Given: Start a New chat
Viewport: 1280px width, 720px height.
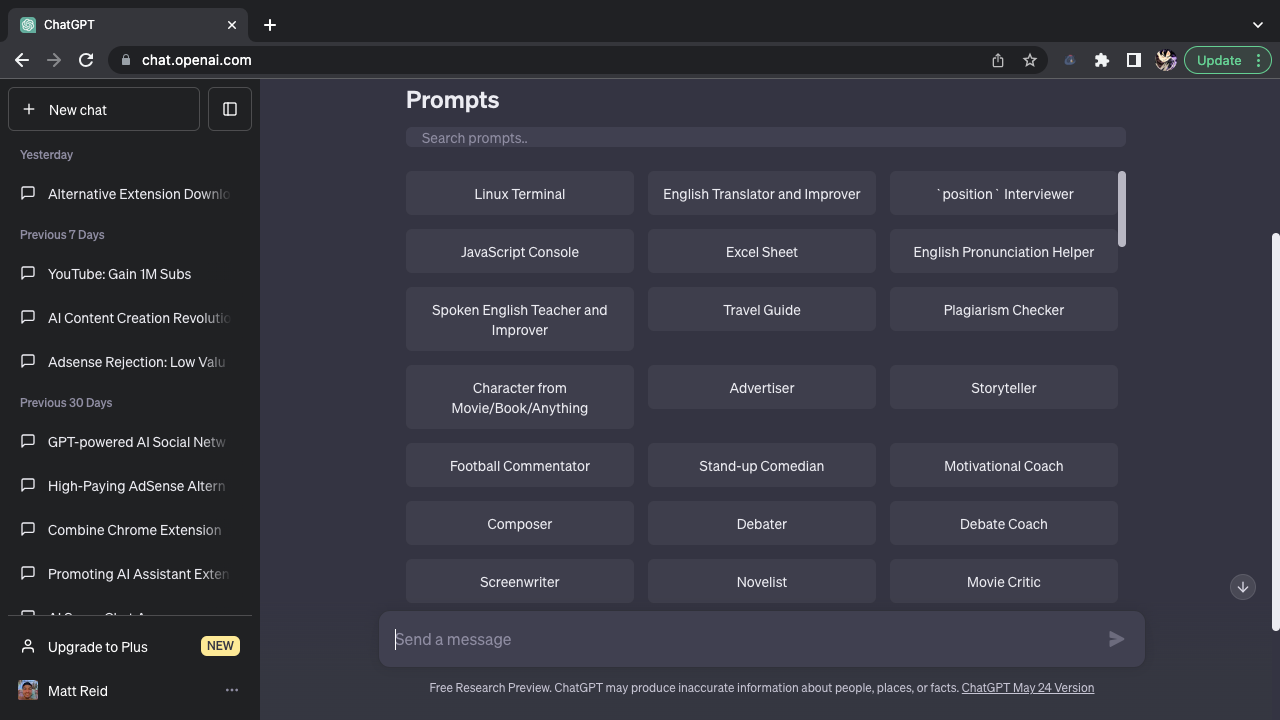Looking at the screenshot, I should pos(104,109).
